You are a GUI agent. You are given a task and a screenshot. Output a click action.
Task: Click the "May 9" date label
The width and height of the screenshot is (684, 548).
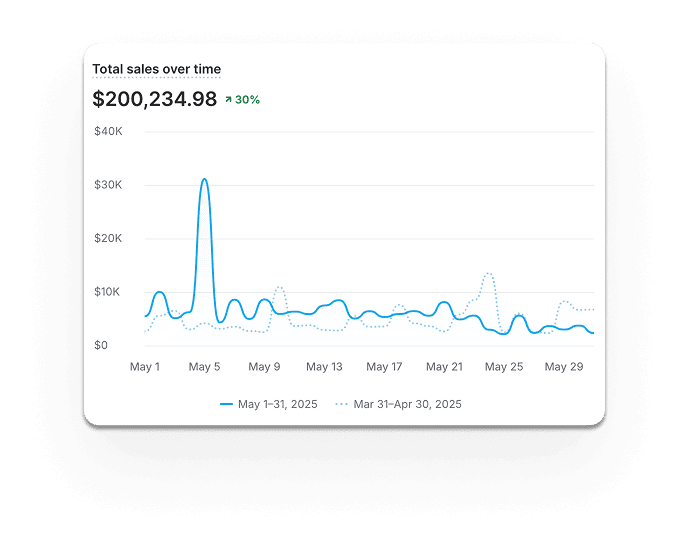click(264, 367)
